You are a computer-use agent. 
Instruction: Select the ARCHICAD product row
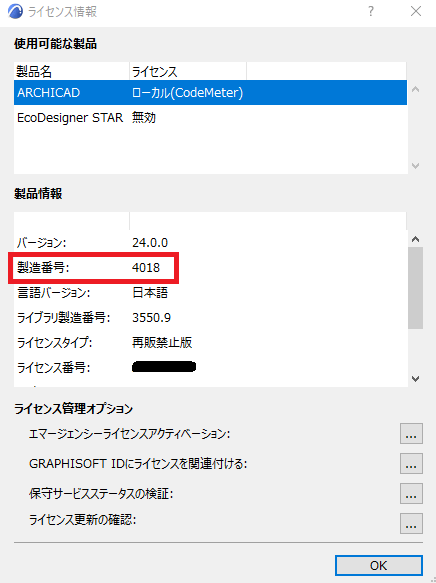click(210, 93)
